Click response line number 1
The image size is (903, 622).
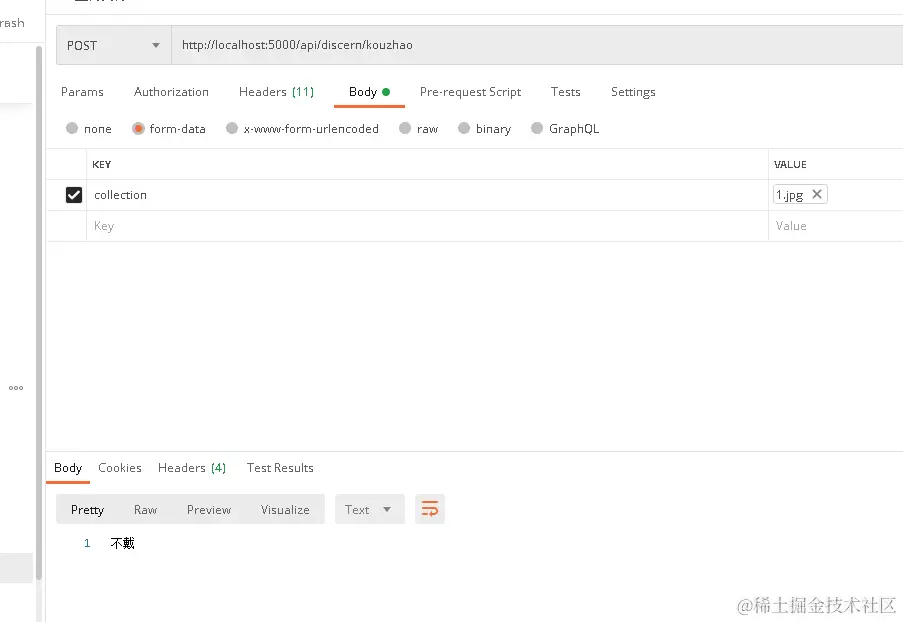pyautogui.click(x=87, y=543)
